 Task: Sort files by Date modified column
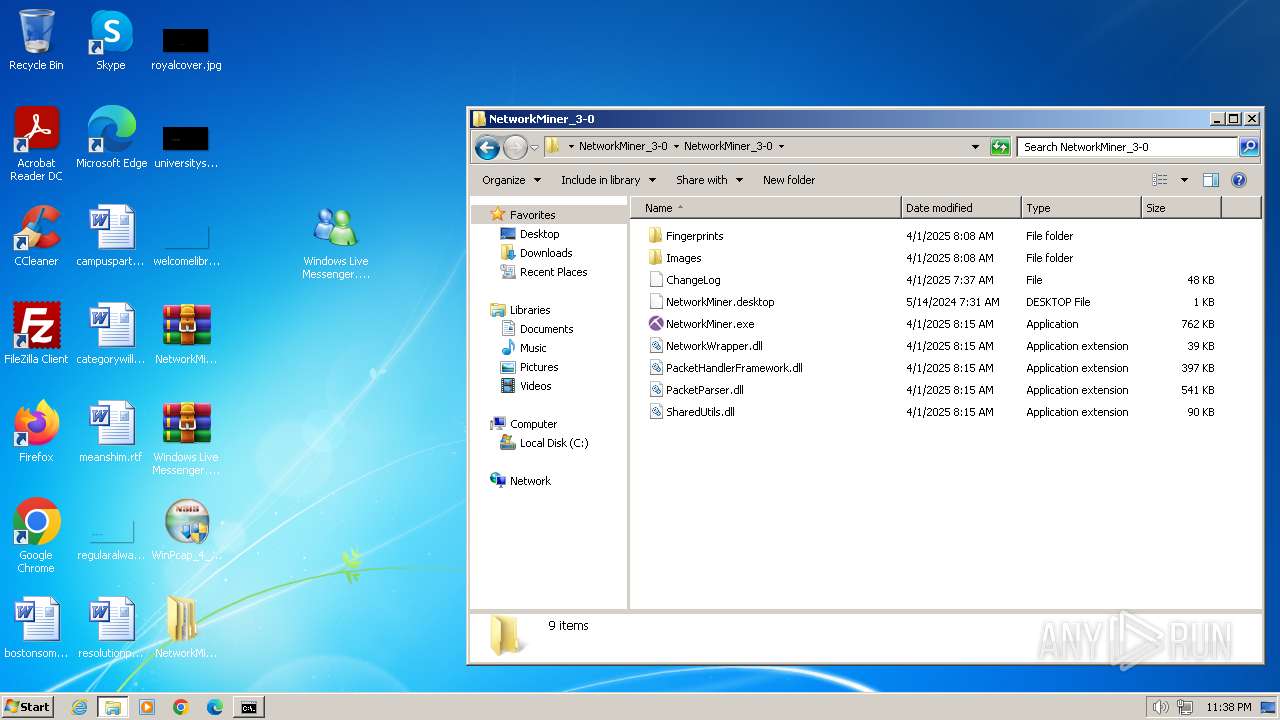pos(961,208)
